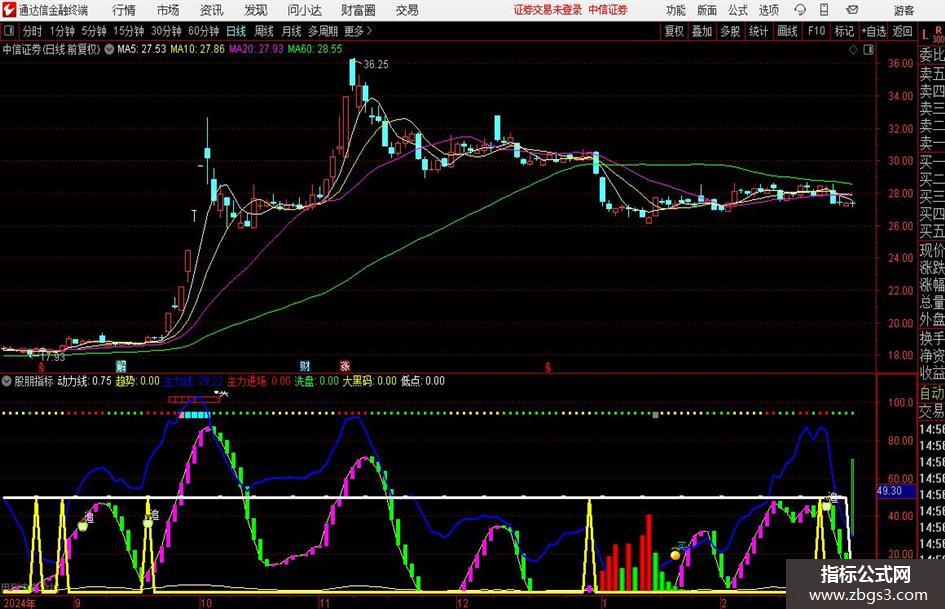This screenshot has width=945, height=609.
Task: Switch to the 分时 period tab
Action: click(x=32, y=31)
